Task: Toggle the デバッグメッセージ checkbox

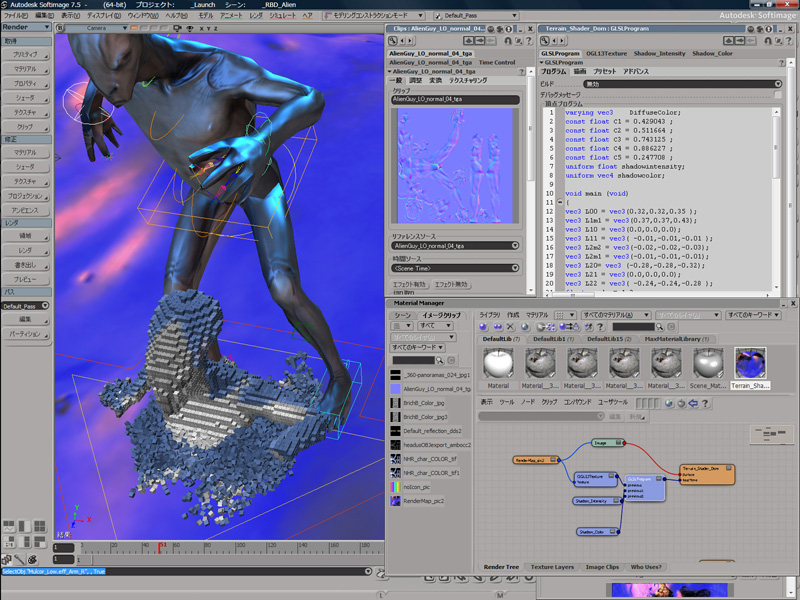Action: pos(778,95)
